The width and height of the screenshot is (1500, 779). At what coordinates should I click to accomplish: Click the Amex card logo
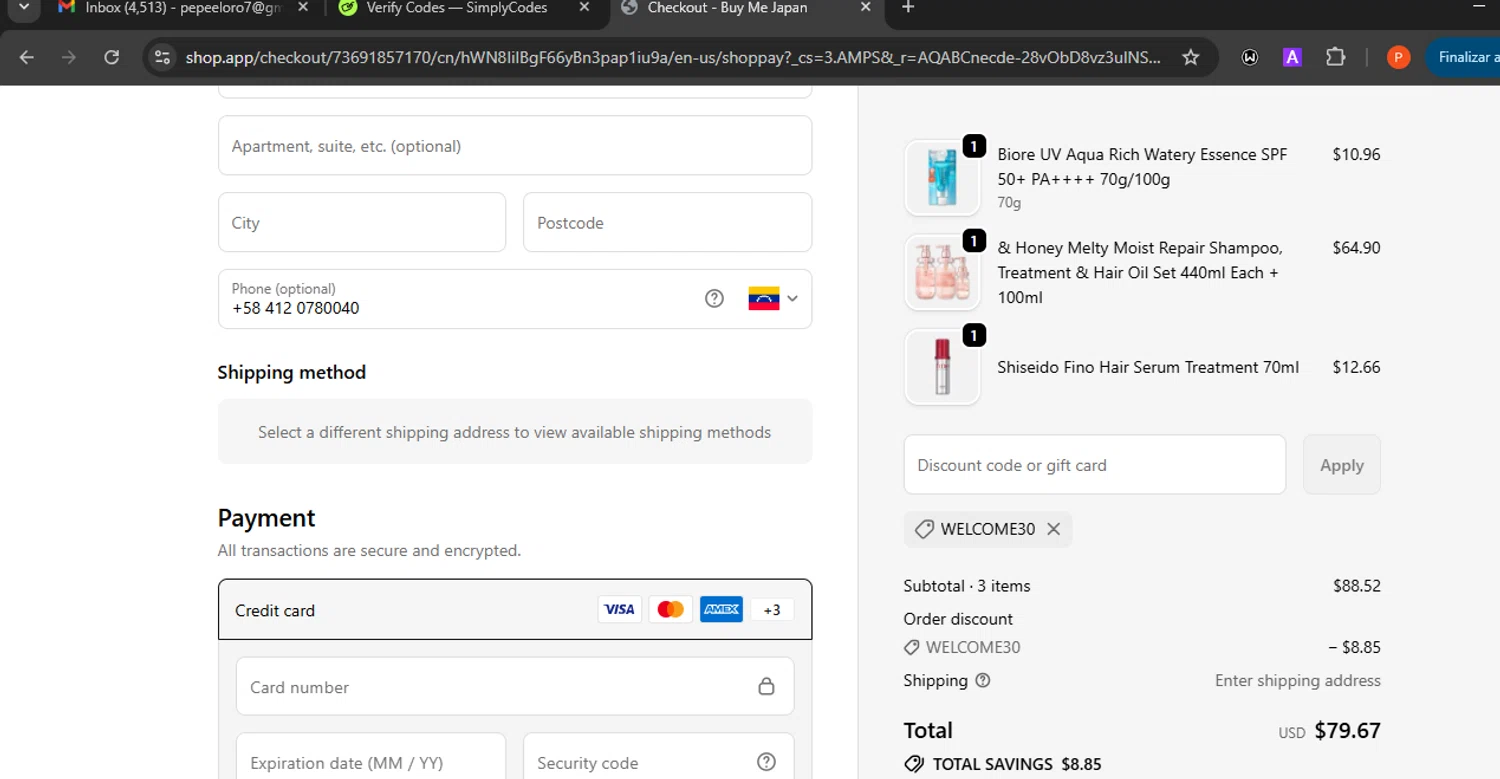tap(721, 609)
